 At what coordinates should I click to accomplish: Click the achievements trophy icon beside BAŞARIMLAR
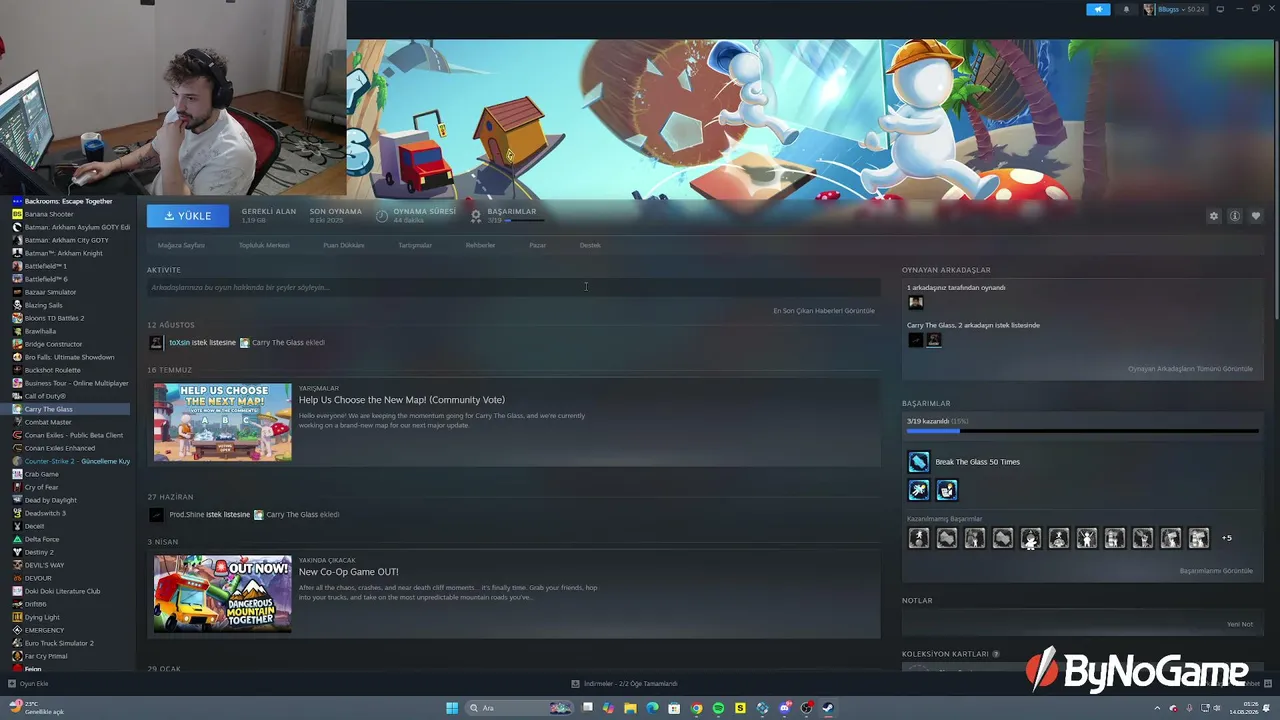pos(476,215)
